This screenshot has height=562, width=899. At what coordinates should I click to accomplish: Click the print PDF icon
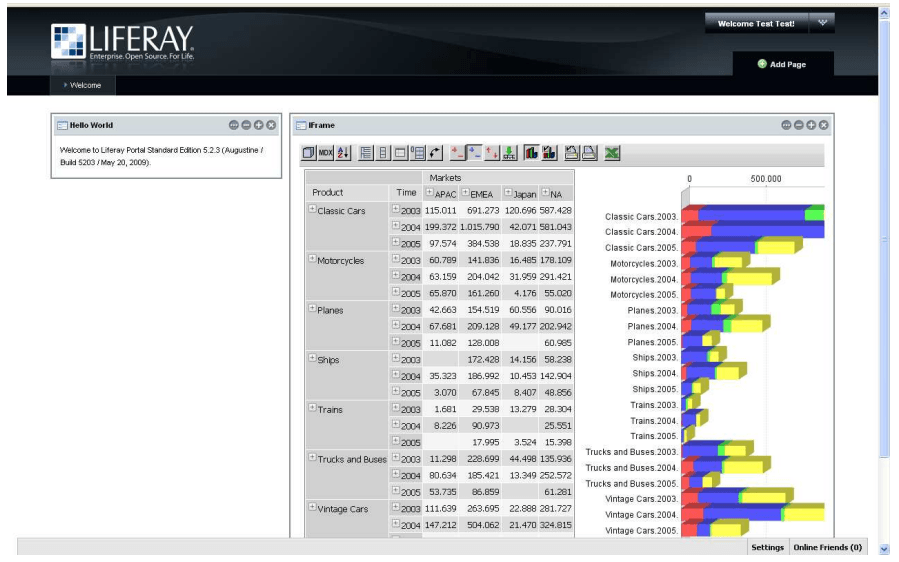tap(590, 153)
